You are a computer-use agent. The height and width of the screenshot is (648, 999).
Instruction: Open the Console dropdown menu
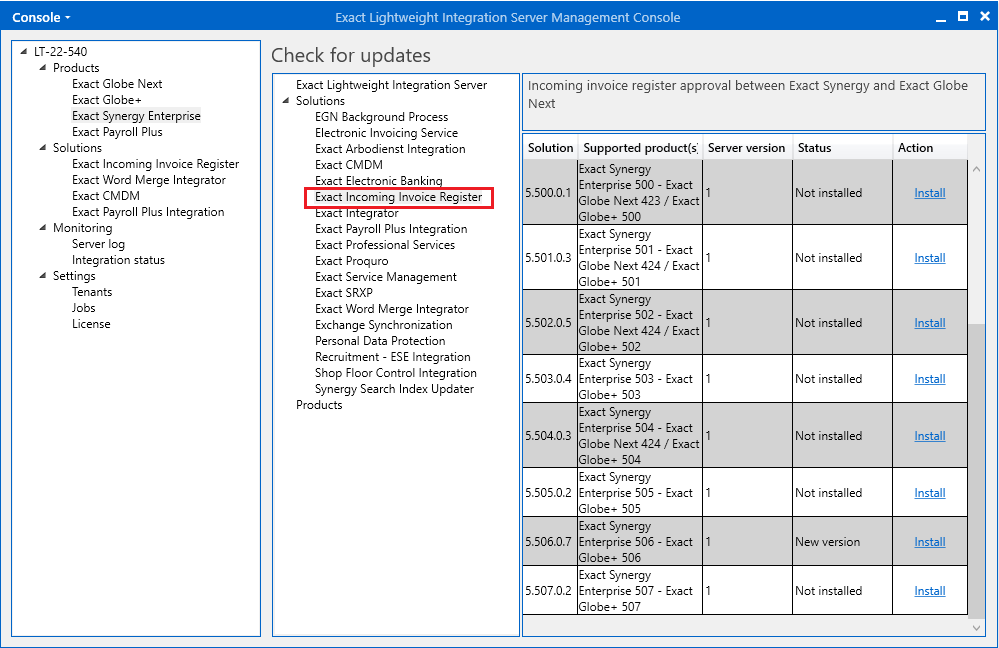tap(40, 17)
